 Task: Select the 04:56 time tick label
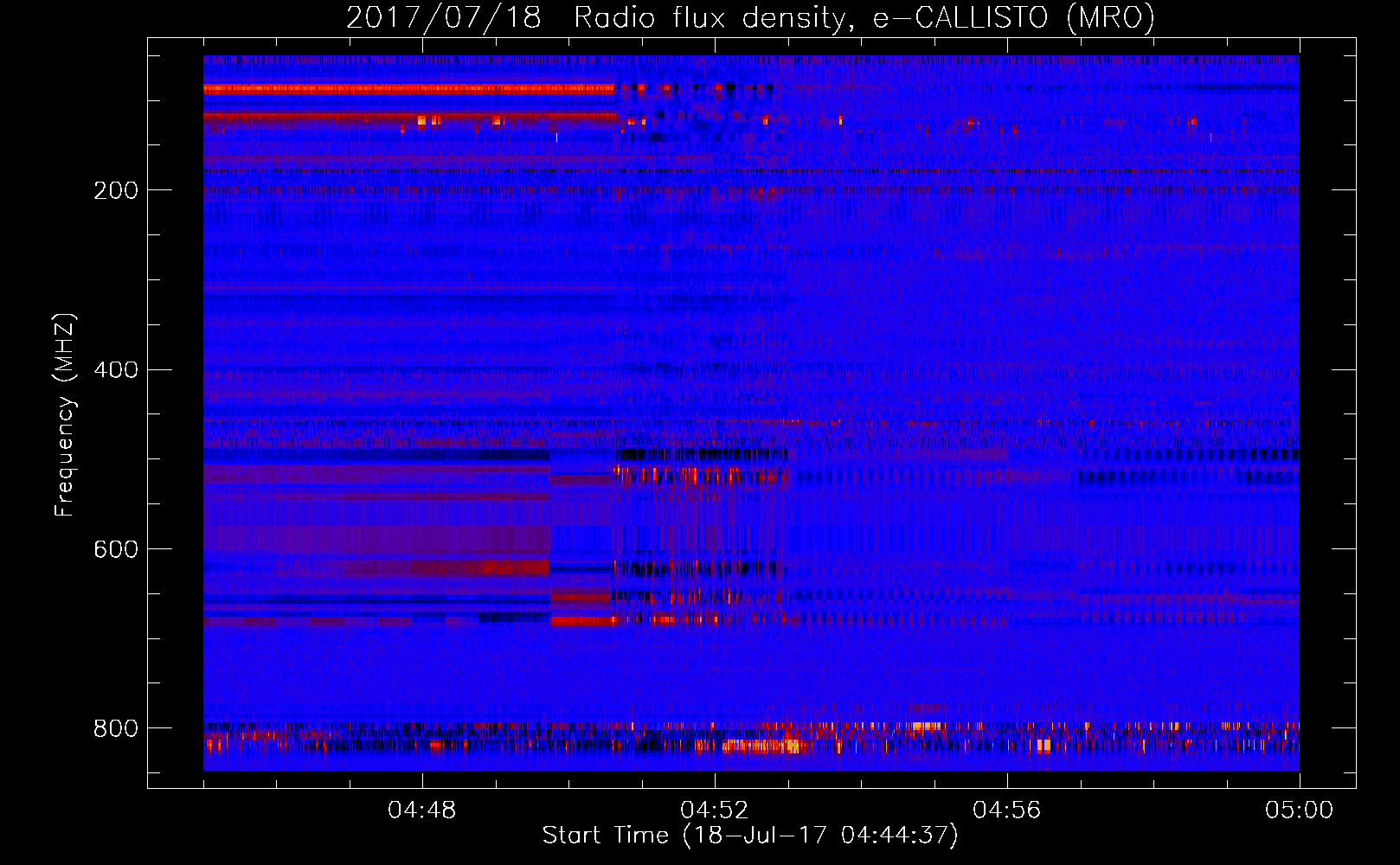[x=1007, y=811]
